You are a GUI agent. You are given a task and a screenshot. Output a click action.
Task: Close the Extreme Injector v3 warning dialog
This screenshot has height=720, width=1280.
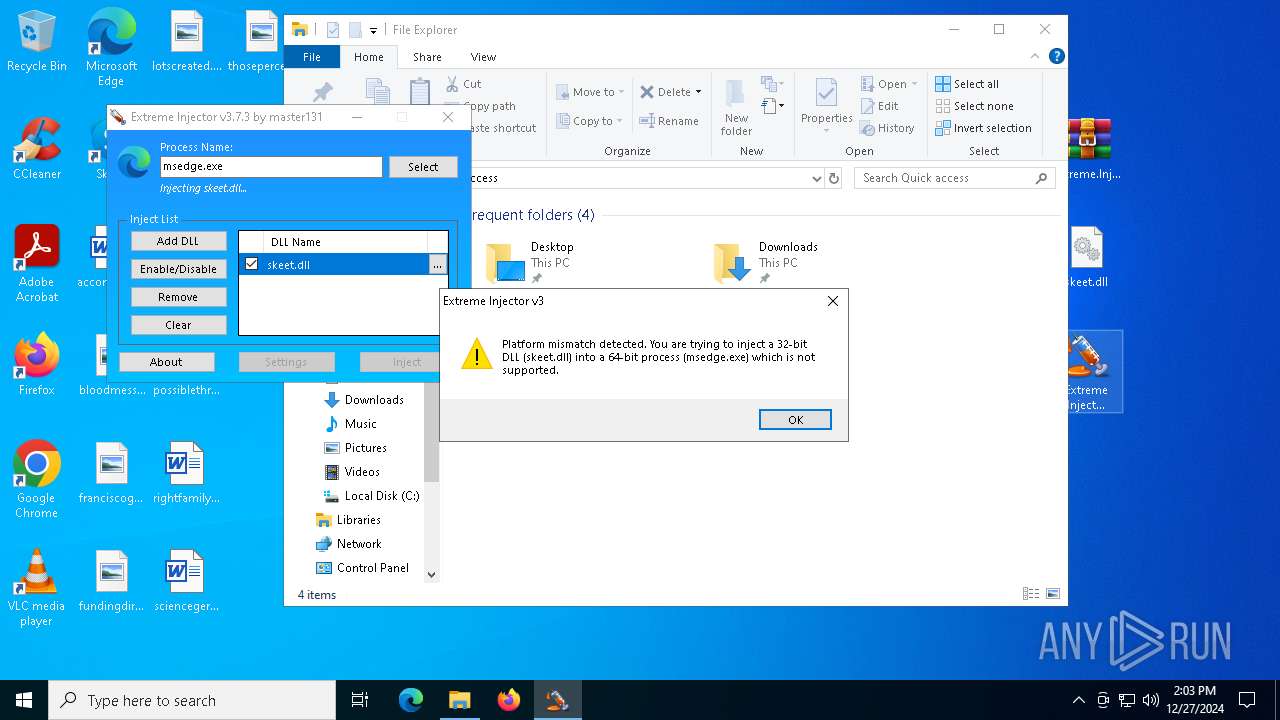point(832,301)
